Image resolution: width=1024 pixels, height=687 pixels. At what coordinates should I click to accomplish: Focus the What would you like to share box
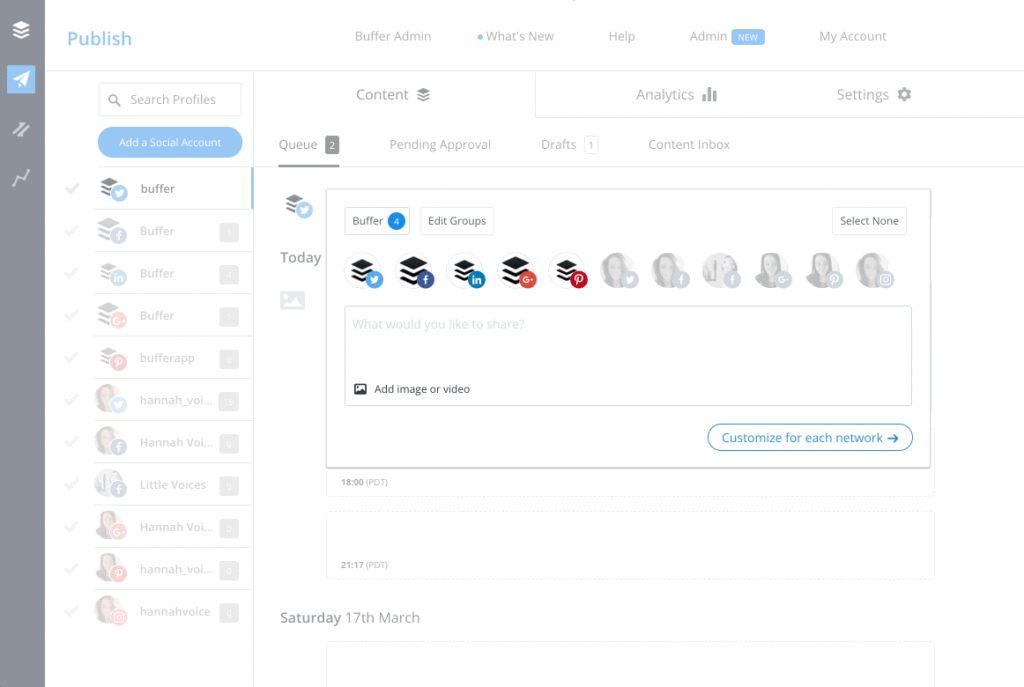click(628, 356)
